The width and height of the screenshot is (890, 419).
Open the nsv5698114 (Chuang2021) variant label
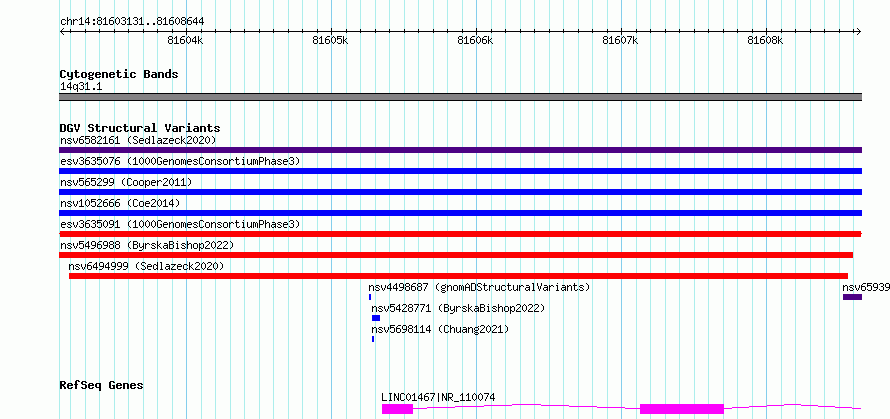(440, 329)
